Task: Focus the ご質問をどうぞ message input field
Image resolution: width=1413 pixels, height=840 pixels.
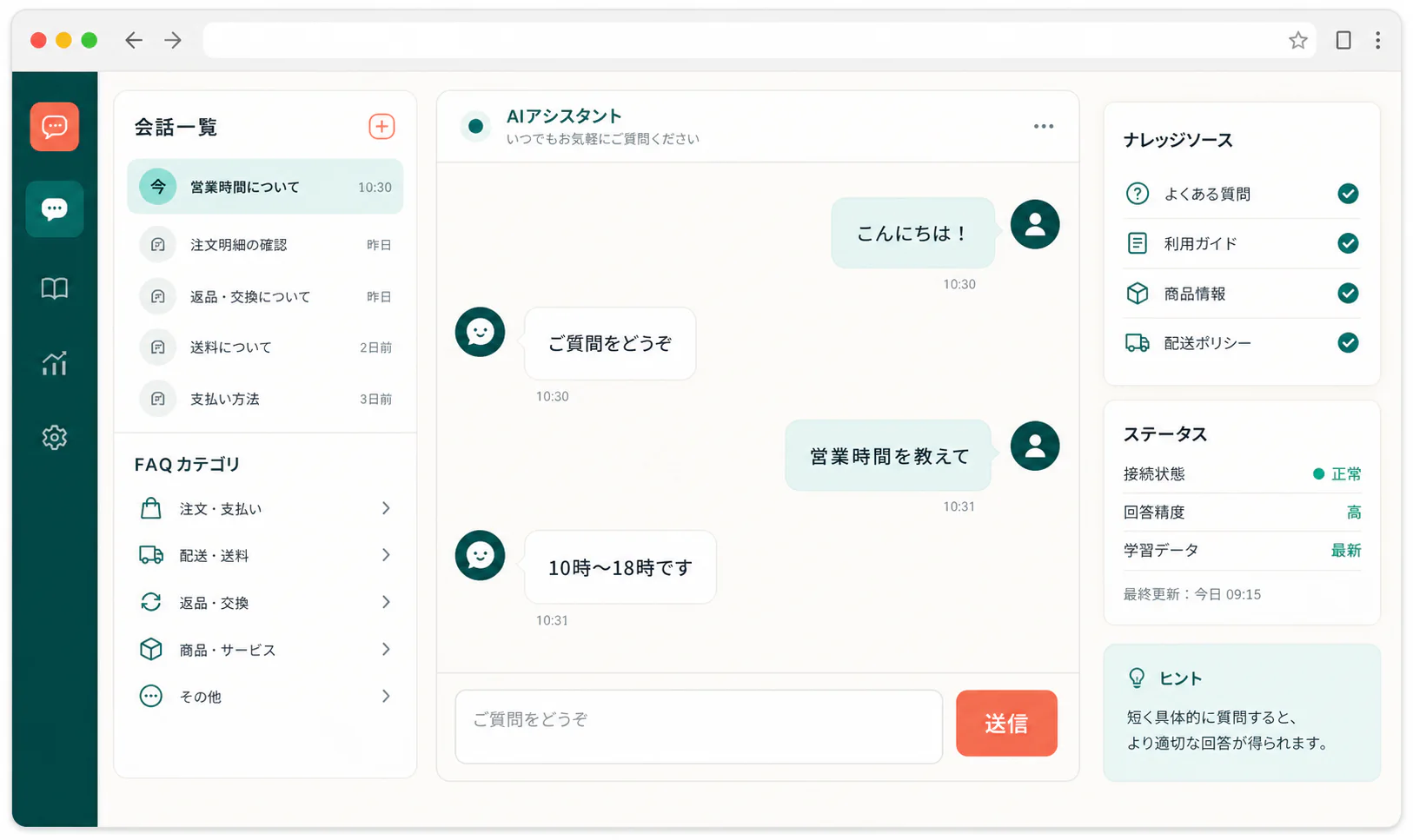Action: click(699, 727)
